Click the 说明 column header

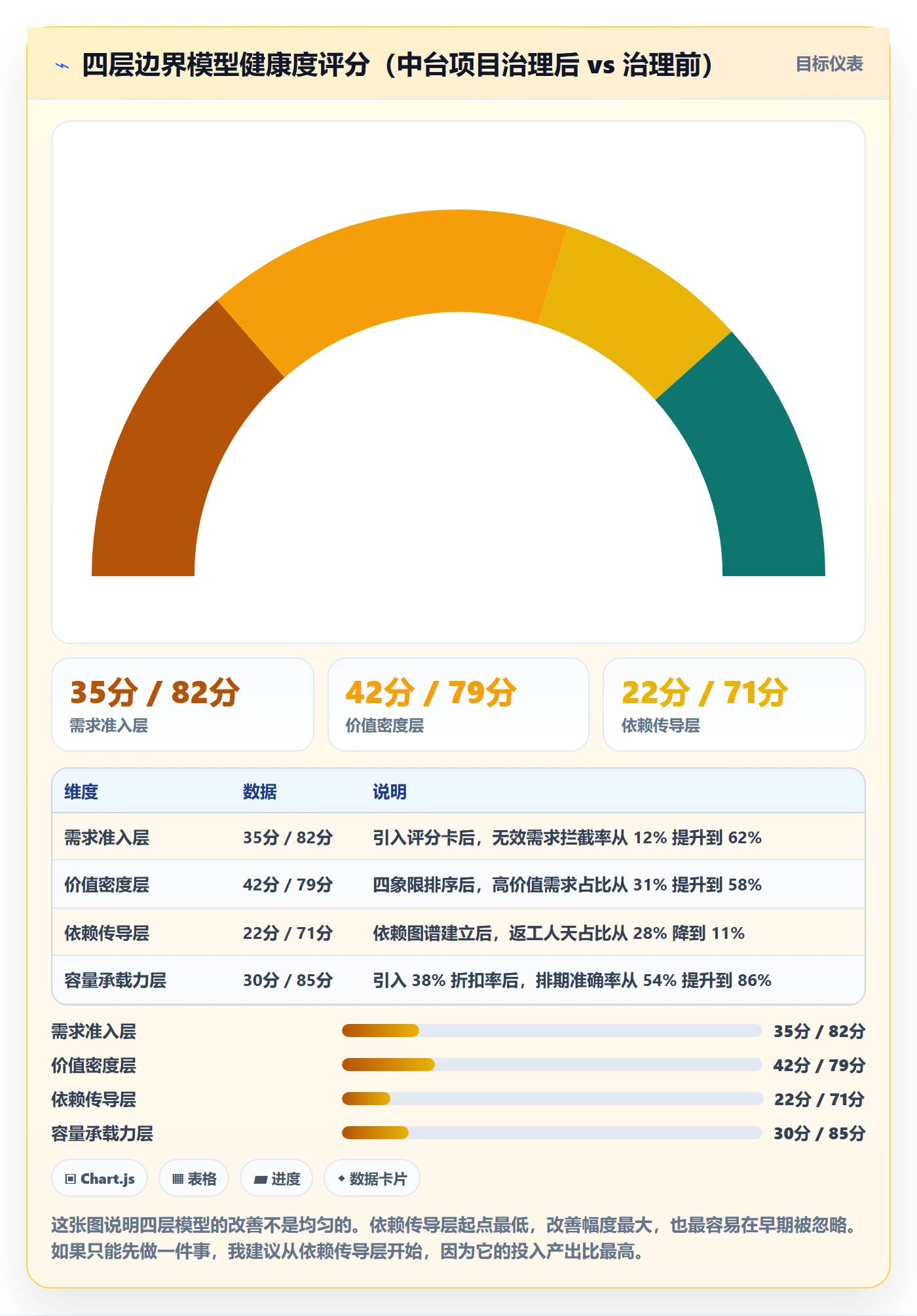point(390,792)
